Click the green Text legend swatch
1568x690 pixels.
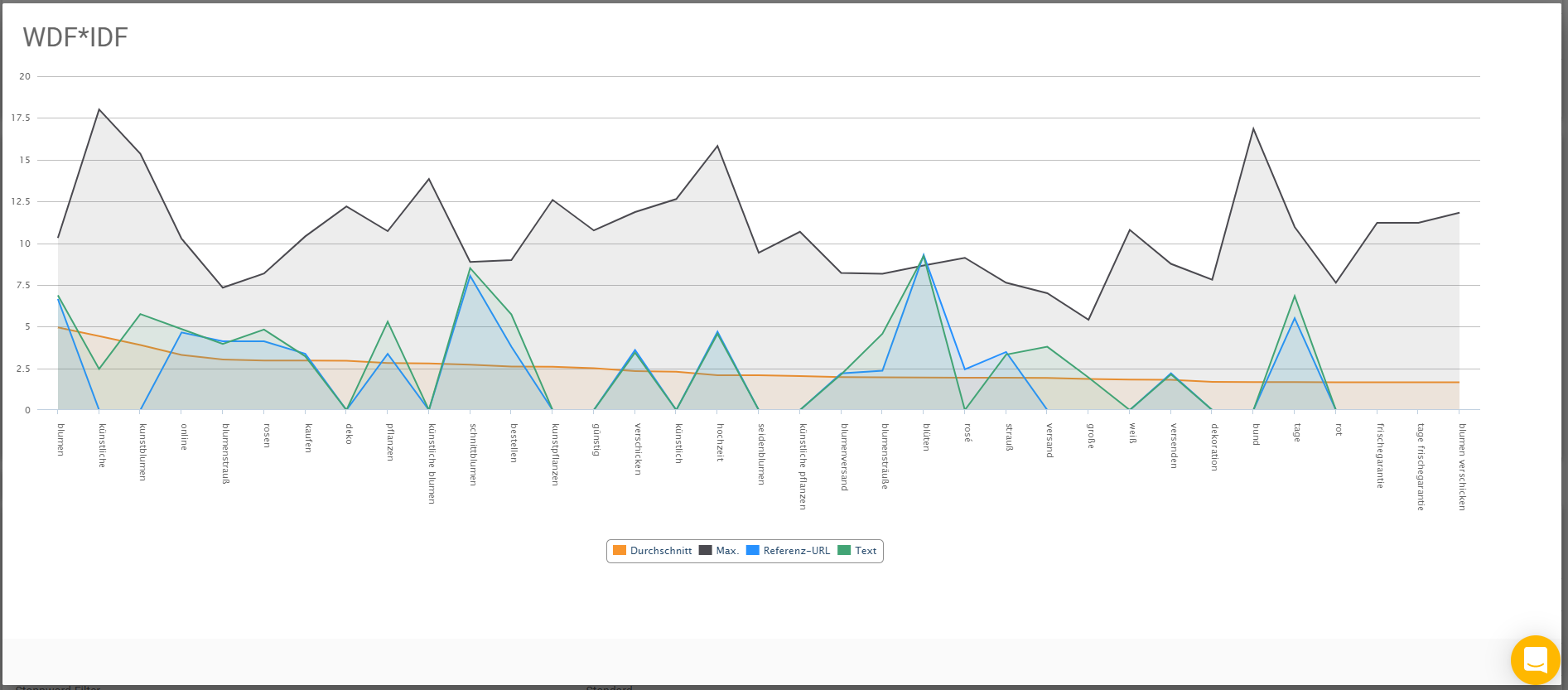(x=844, y=550)
